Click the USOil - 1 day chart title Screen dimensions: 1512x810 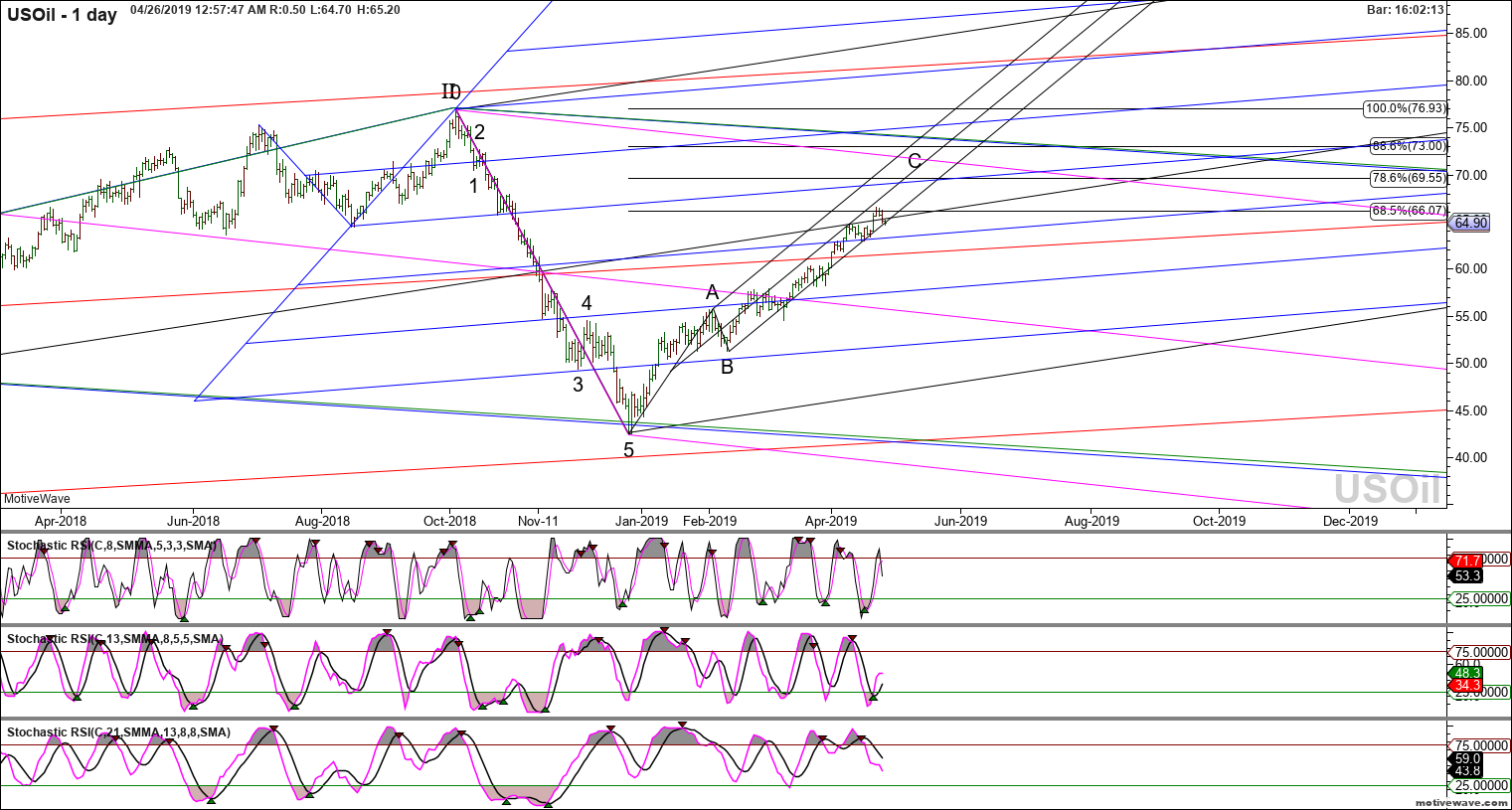62,14
